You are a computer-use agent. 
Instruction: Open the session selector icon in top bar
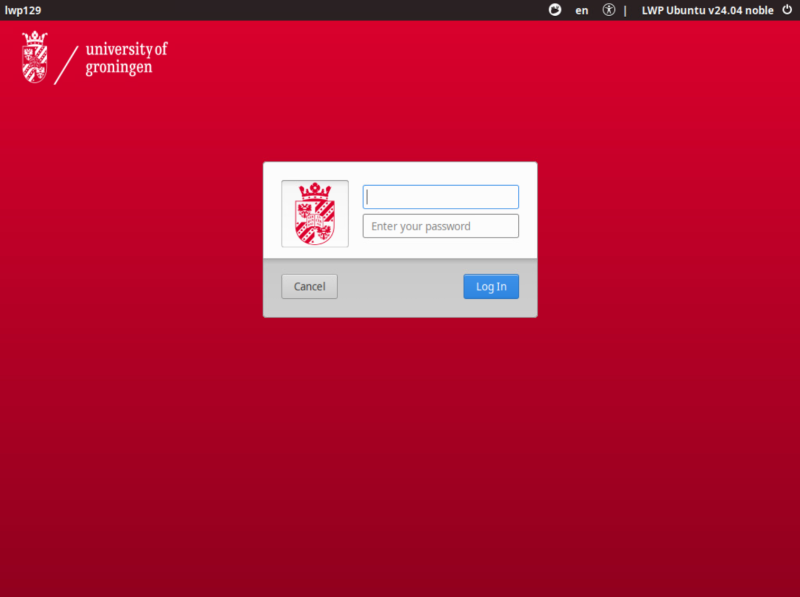point(556,10)
